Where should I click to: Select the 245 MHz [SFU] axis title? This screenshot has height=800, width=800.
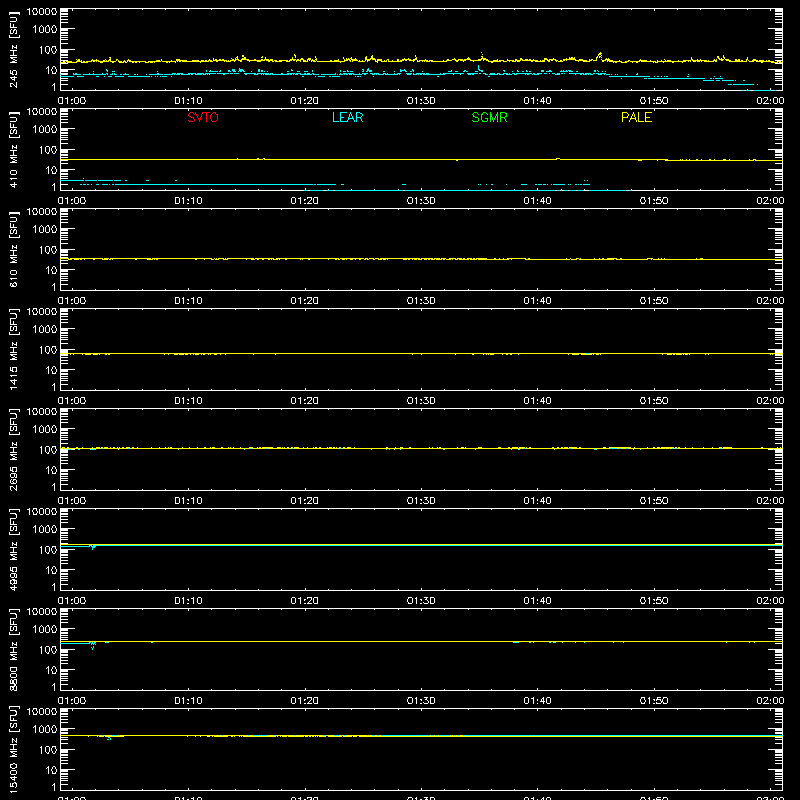click(14, 49)
